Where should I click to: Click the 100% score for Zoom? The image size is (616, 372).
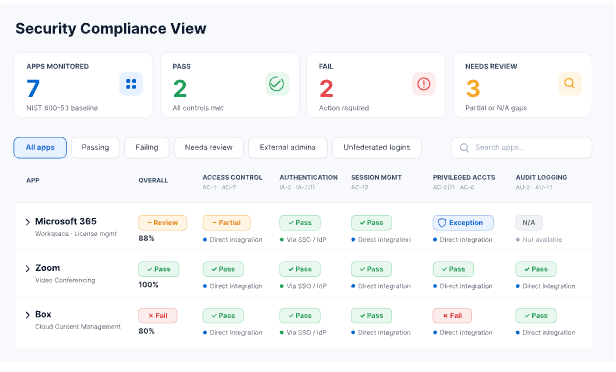point(148,285)
